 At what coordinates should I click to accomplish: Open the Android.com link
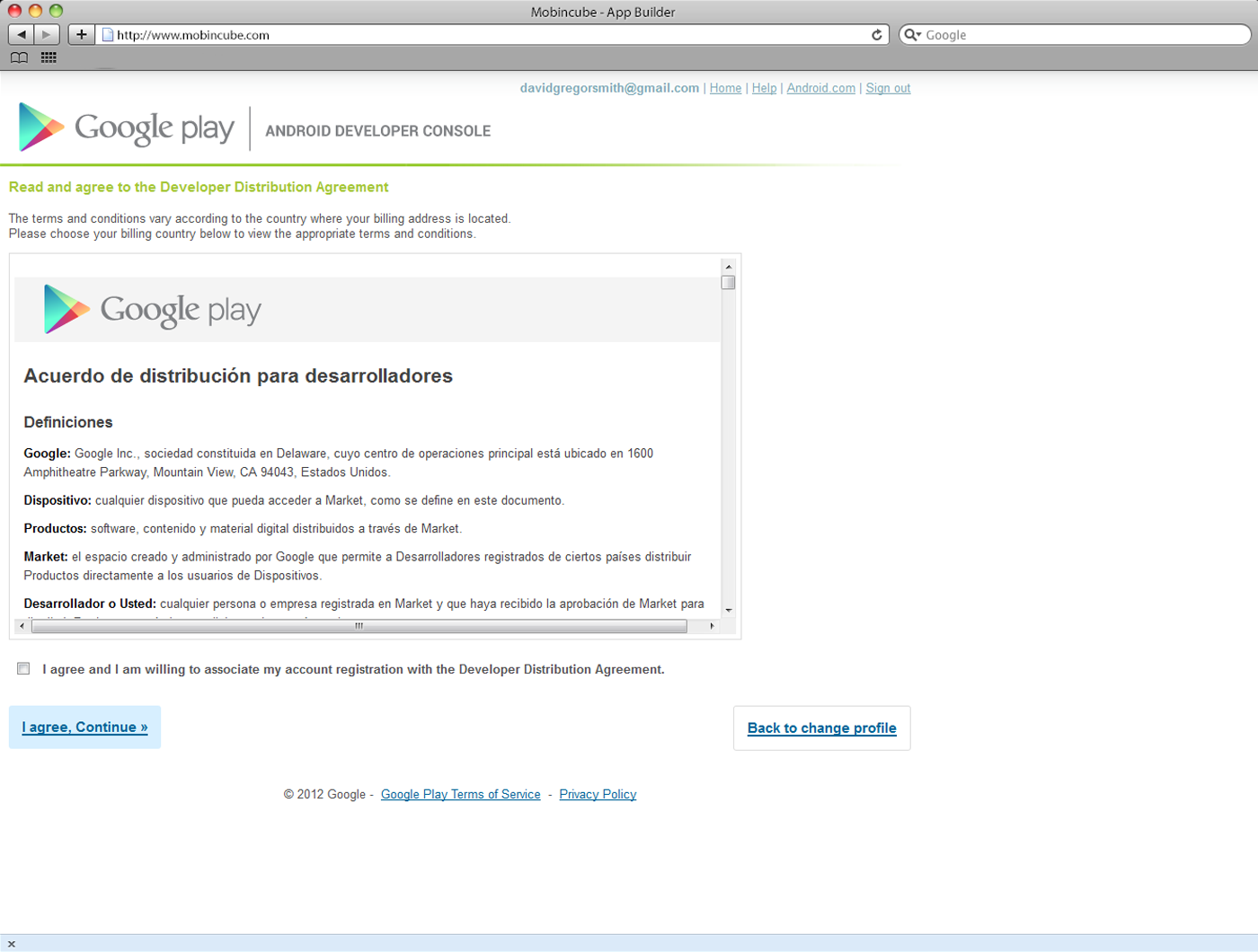pos(820,88)
